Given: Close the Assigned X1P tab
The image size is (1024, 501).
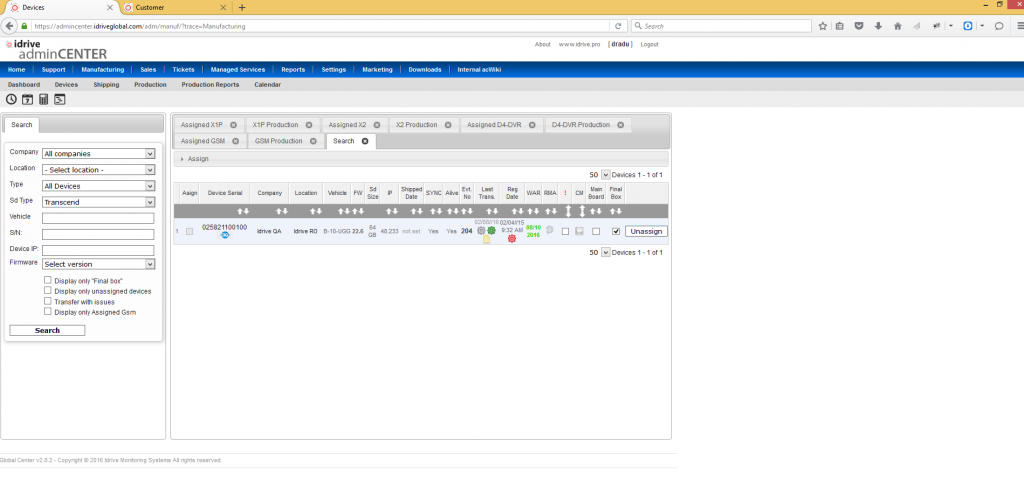Looking at the screenshot, I should [x=233, y=125].
